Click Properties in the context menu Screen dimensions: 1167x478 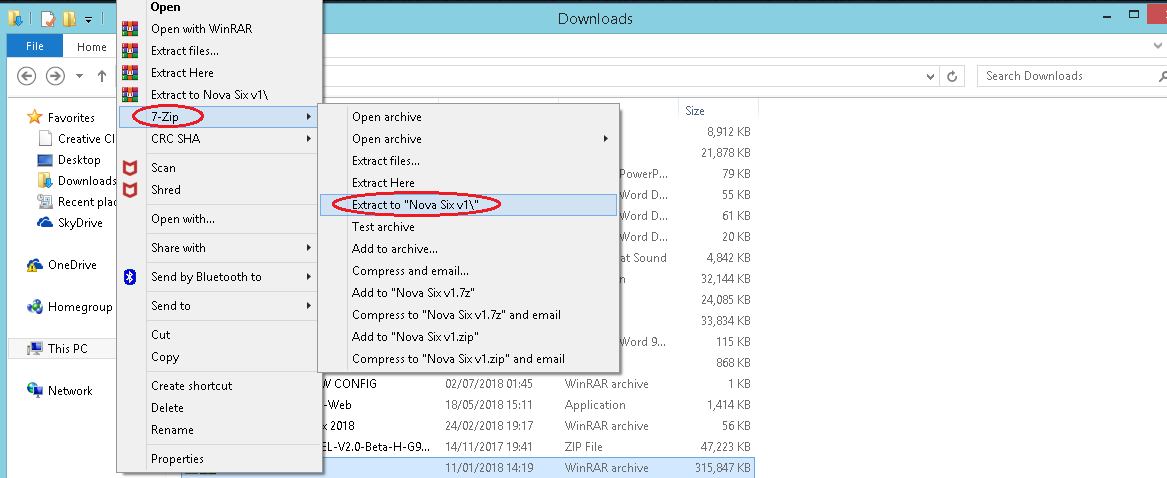pyautogui.click(x=177, y=459)
